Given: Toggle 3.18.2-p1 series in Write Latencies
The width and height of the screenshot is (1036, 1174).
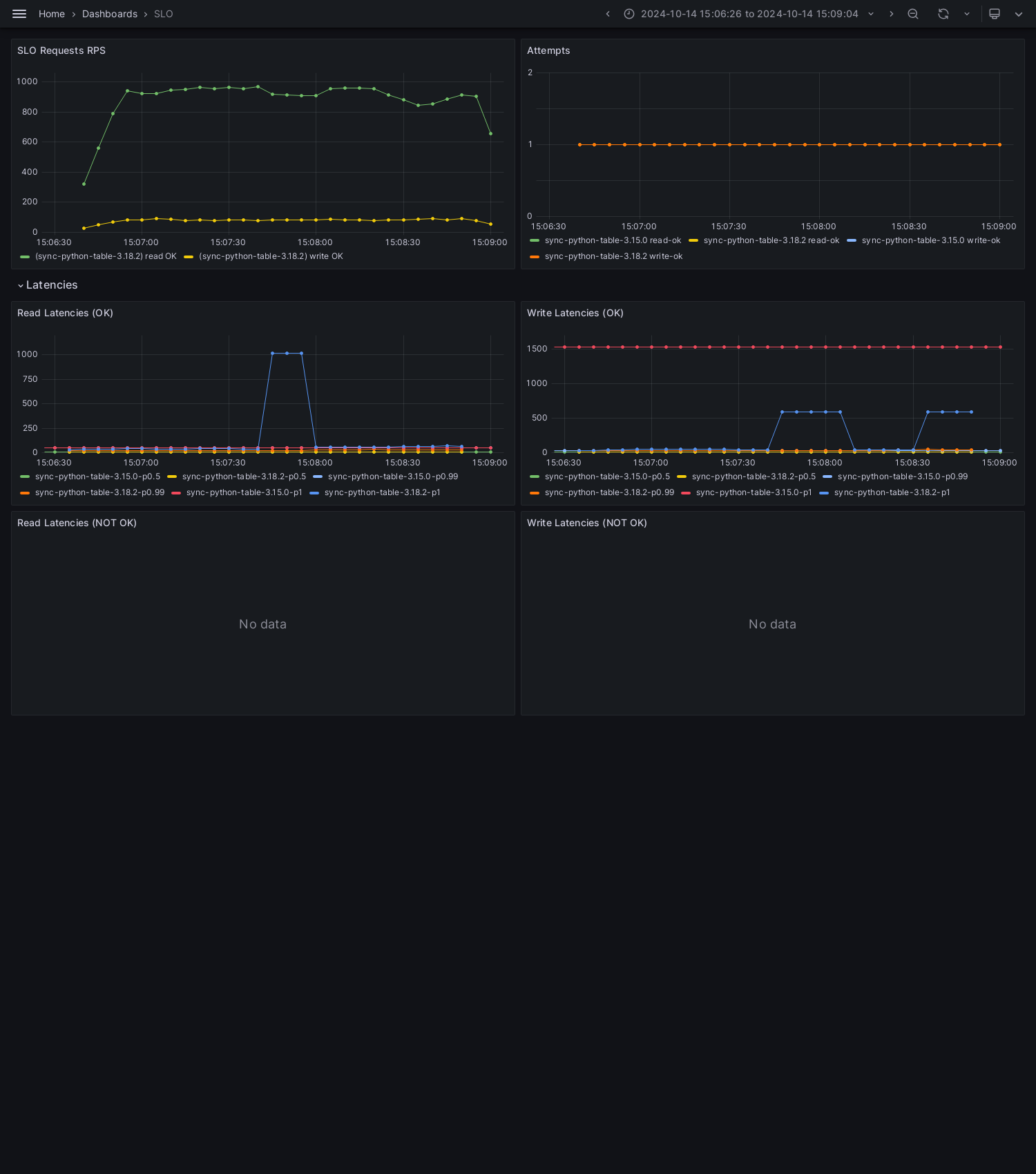Looking at the screenshot, I should pos(892,492).
